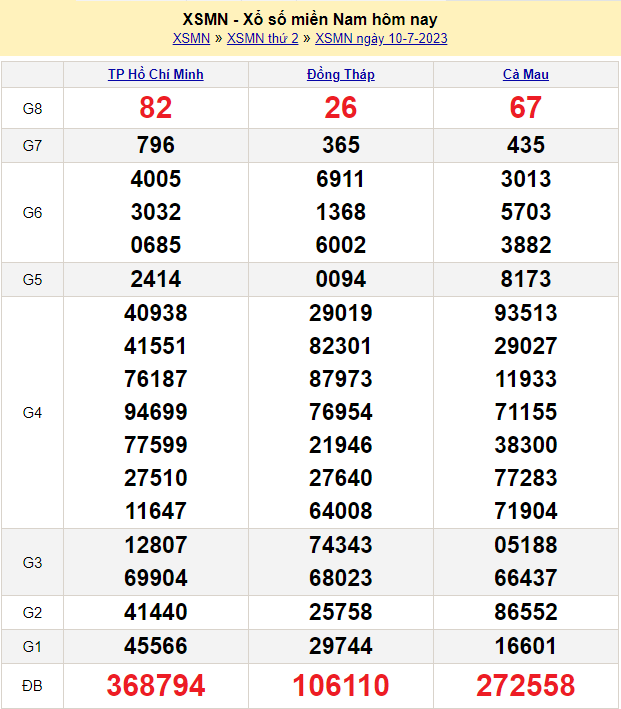The image size is (621, 709).
Task: Select G2 result 25758 for Đồng Tháp
Action: (341, 612)
